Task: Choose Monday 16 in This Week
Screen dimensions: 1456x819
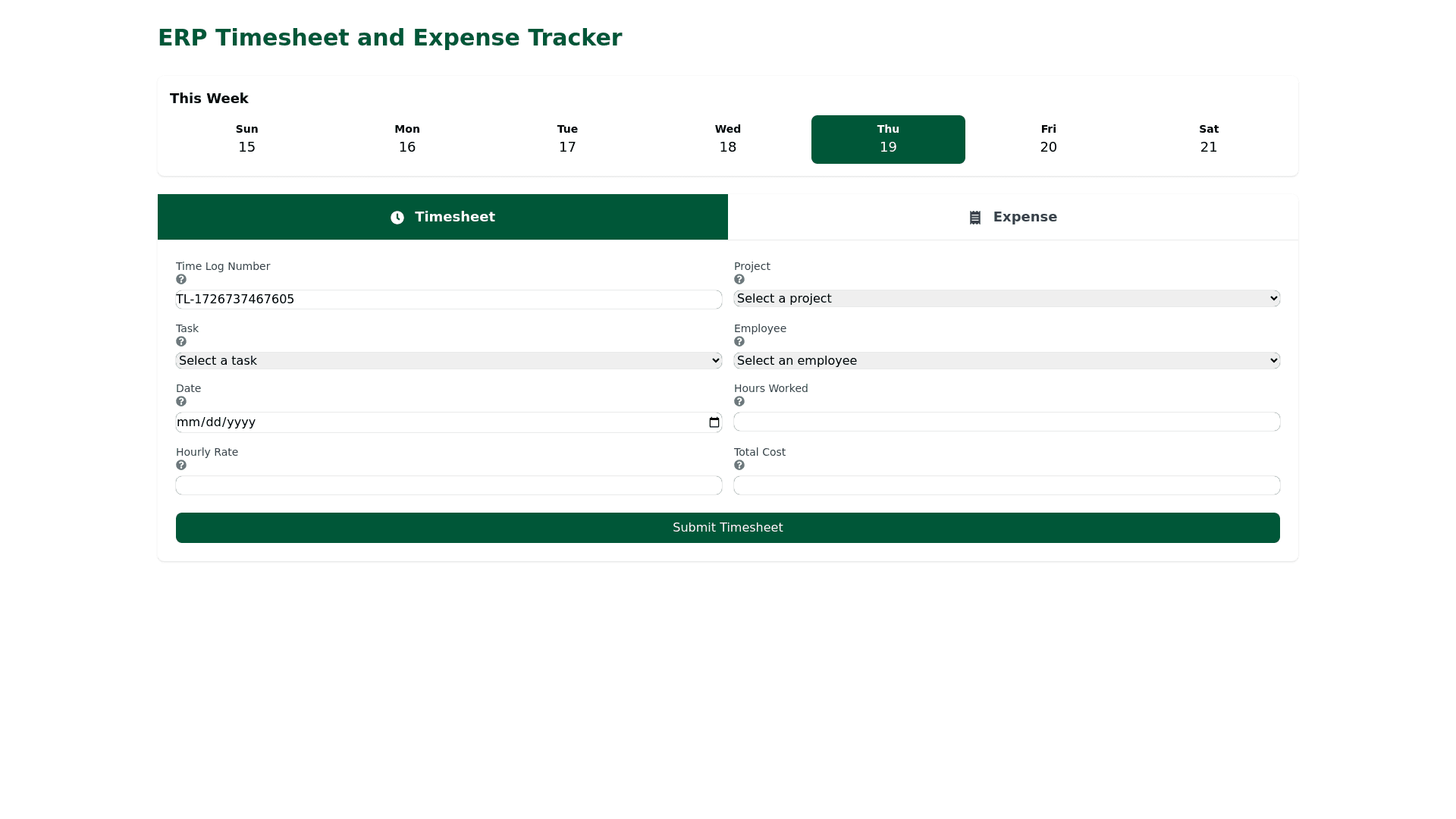Action: pos(407,140)
